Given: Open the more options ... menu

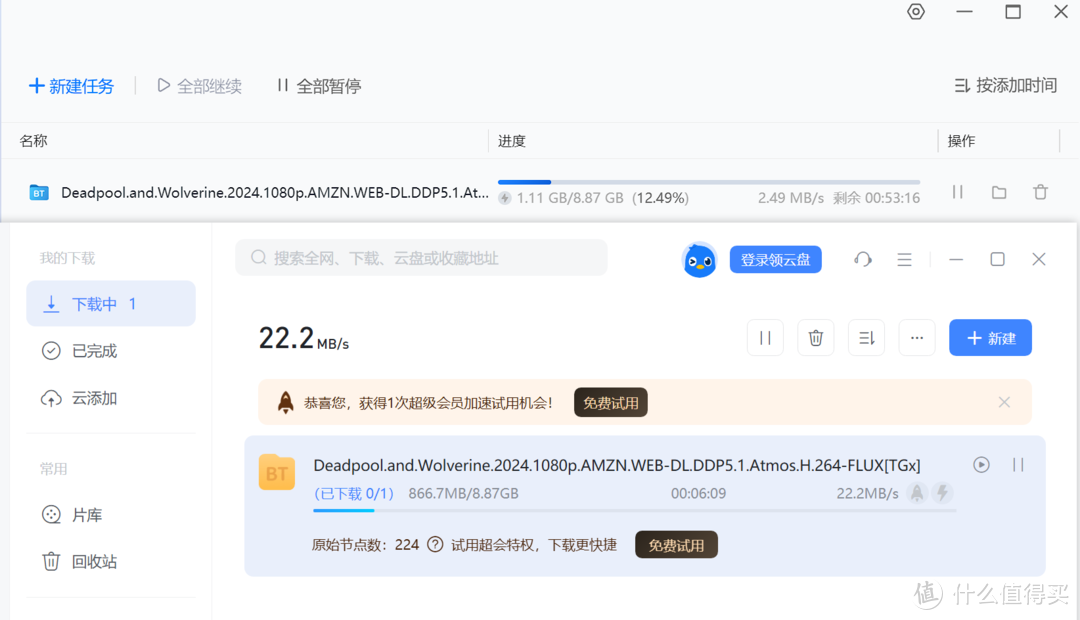Looking at the screenshot, I should [x=916, y=337].
